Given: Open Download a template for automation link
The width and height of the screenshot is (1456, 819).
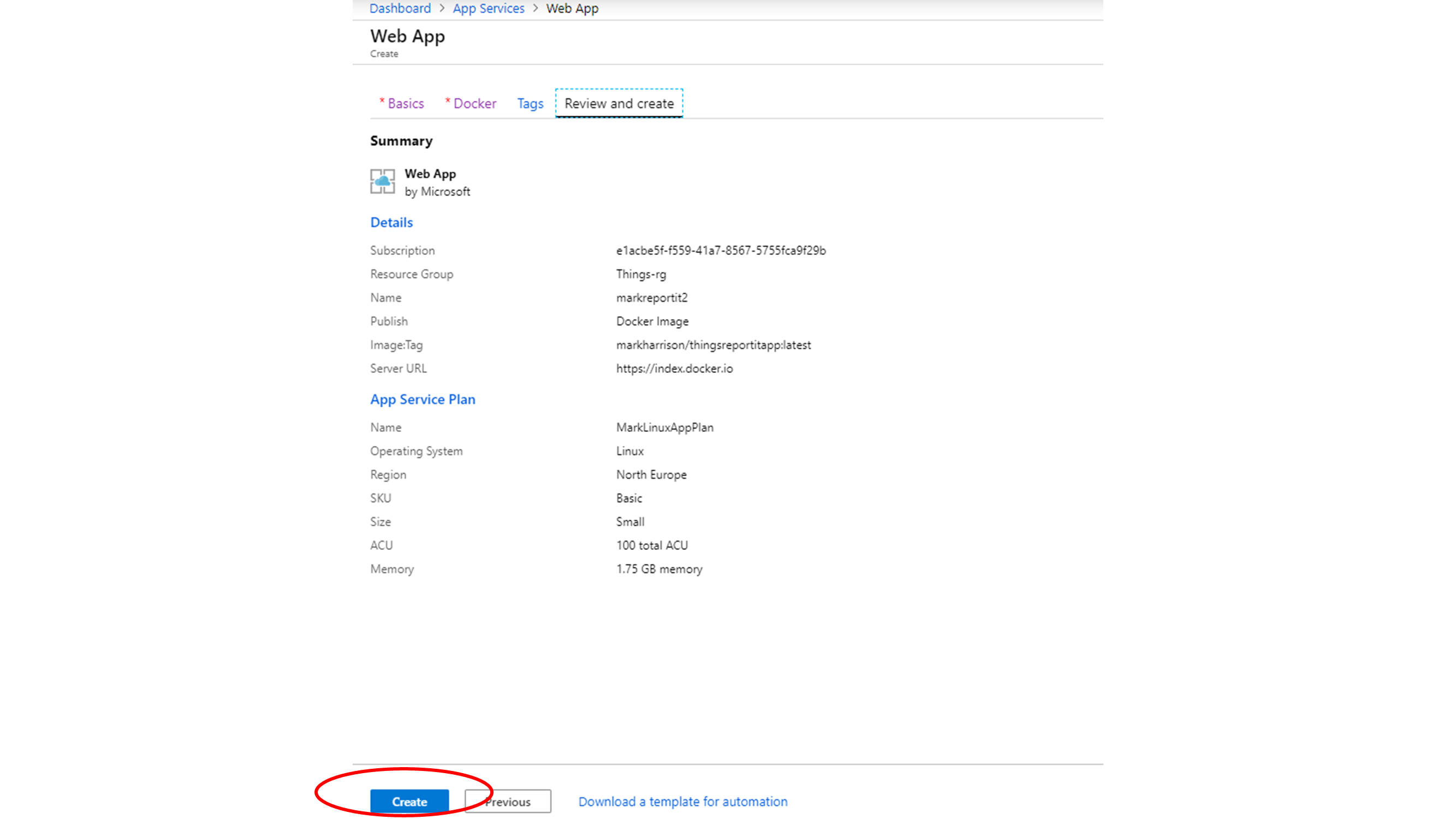Looking at the screenshot, I should tap(682, 801).
